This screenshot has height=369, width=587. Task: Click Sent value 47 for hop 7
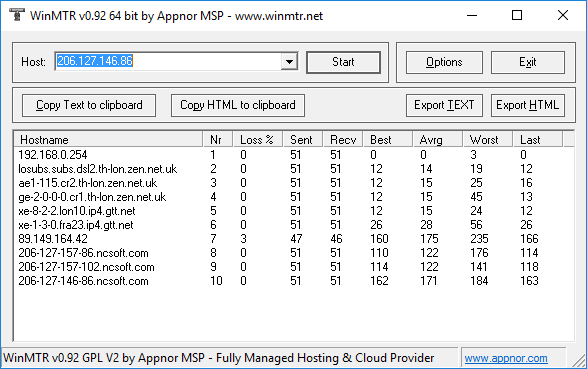[296, 239]
